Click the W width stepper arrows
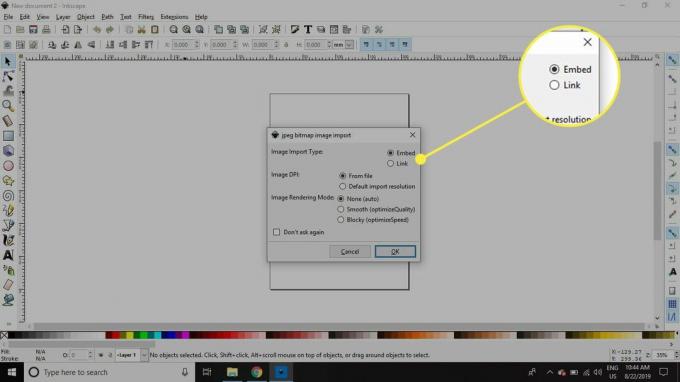680x382 pixels. pos(276,45)
